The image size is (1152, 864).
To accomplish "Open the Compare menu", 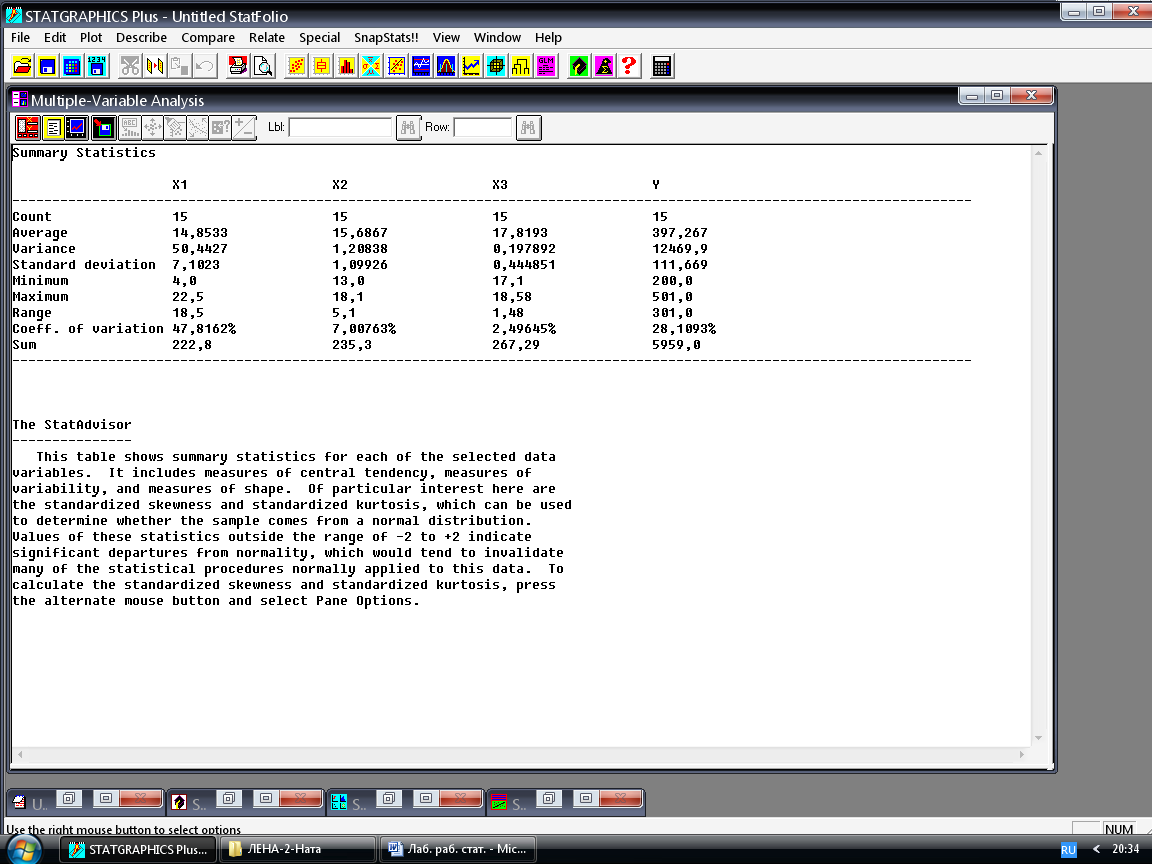I will (208, 37).
